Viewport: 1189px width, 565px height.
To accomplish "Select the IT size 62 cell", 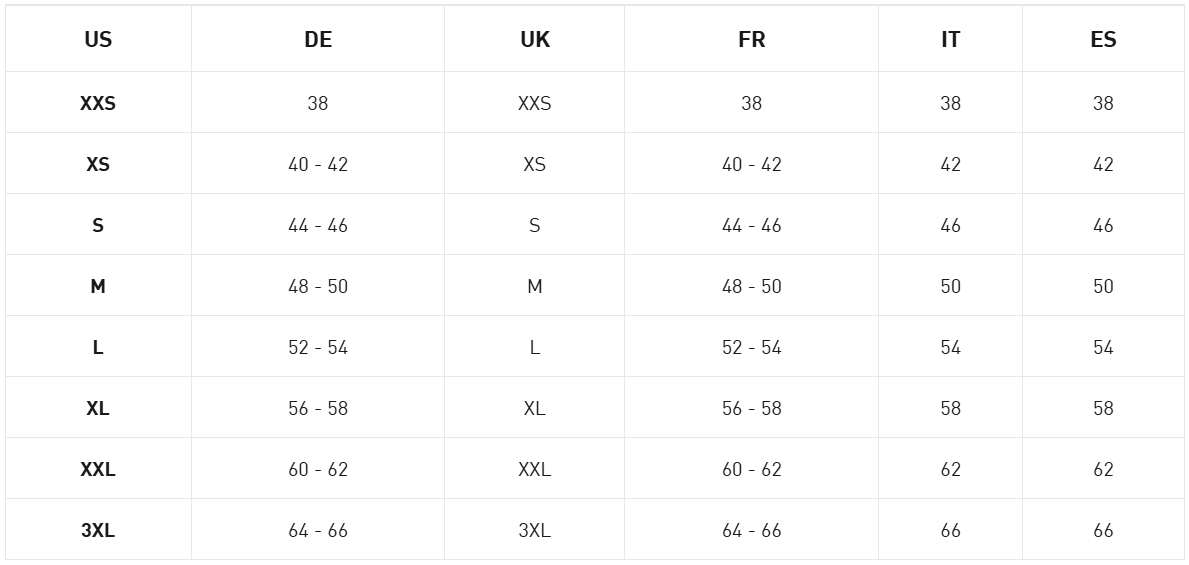I will pyautogui.click(x=950, y=469).
